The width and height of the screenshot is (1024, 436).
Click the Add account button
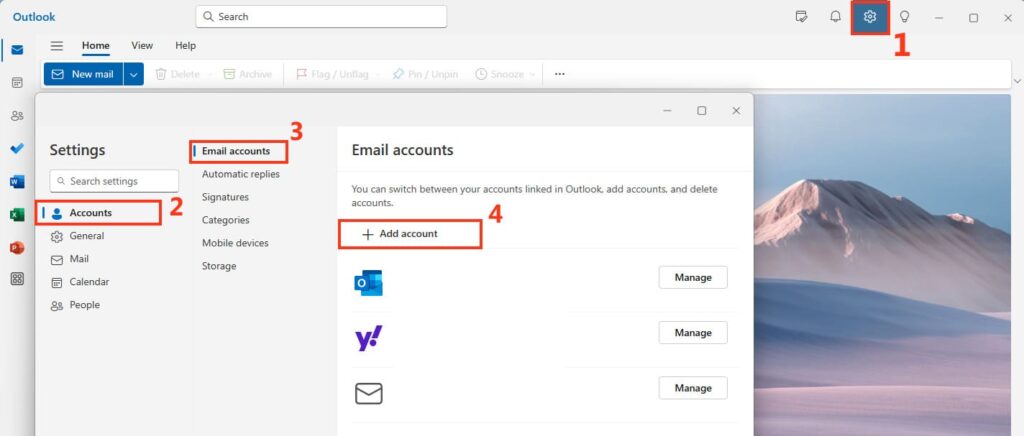click(410, 234)
